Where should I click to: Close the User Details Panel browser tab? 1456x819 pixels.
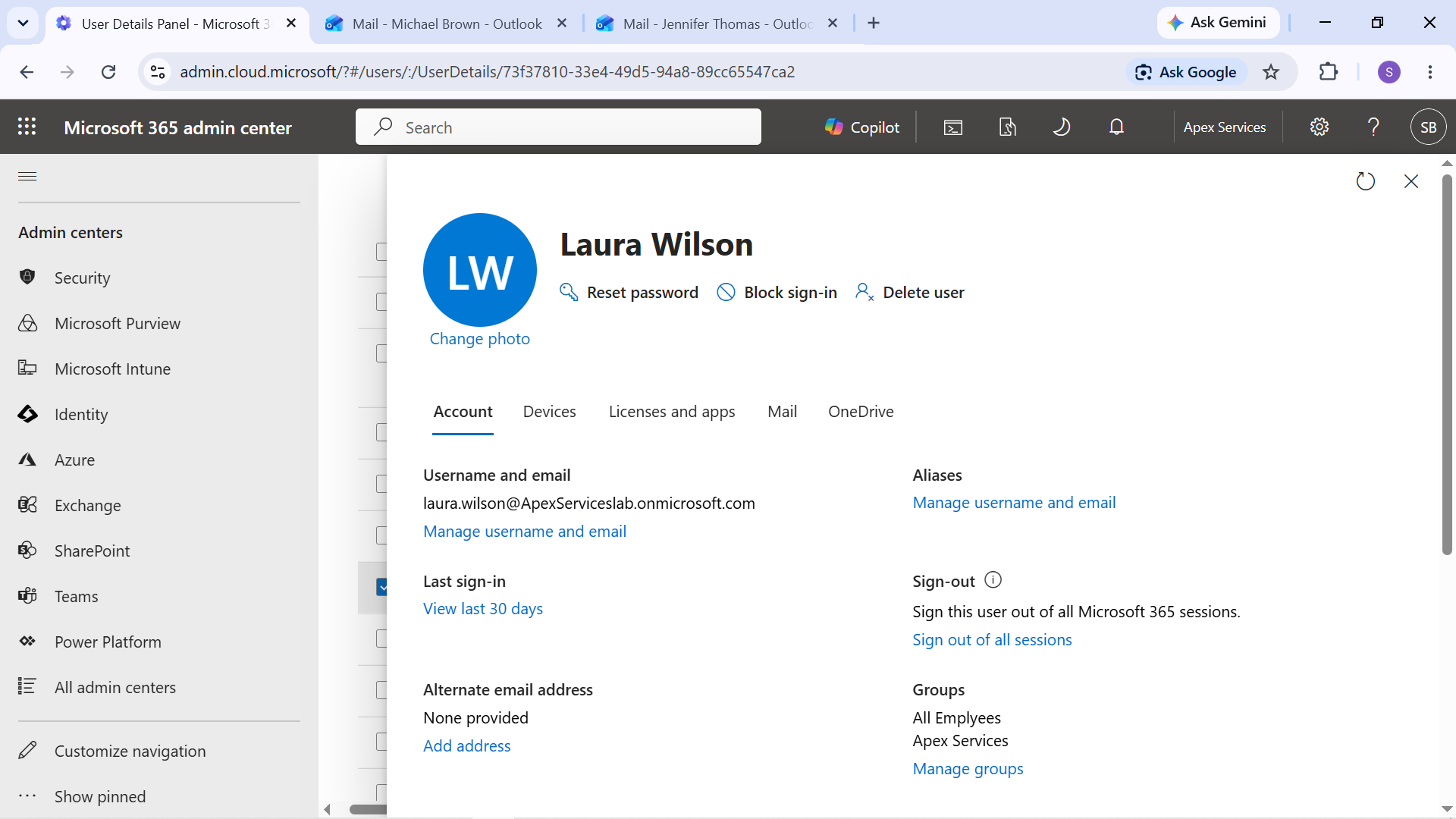[x=291, y=24]
